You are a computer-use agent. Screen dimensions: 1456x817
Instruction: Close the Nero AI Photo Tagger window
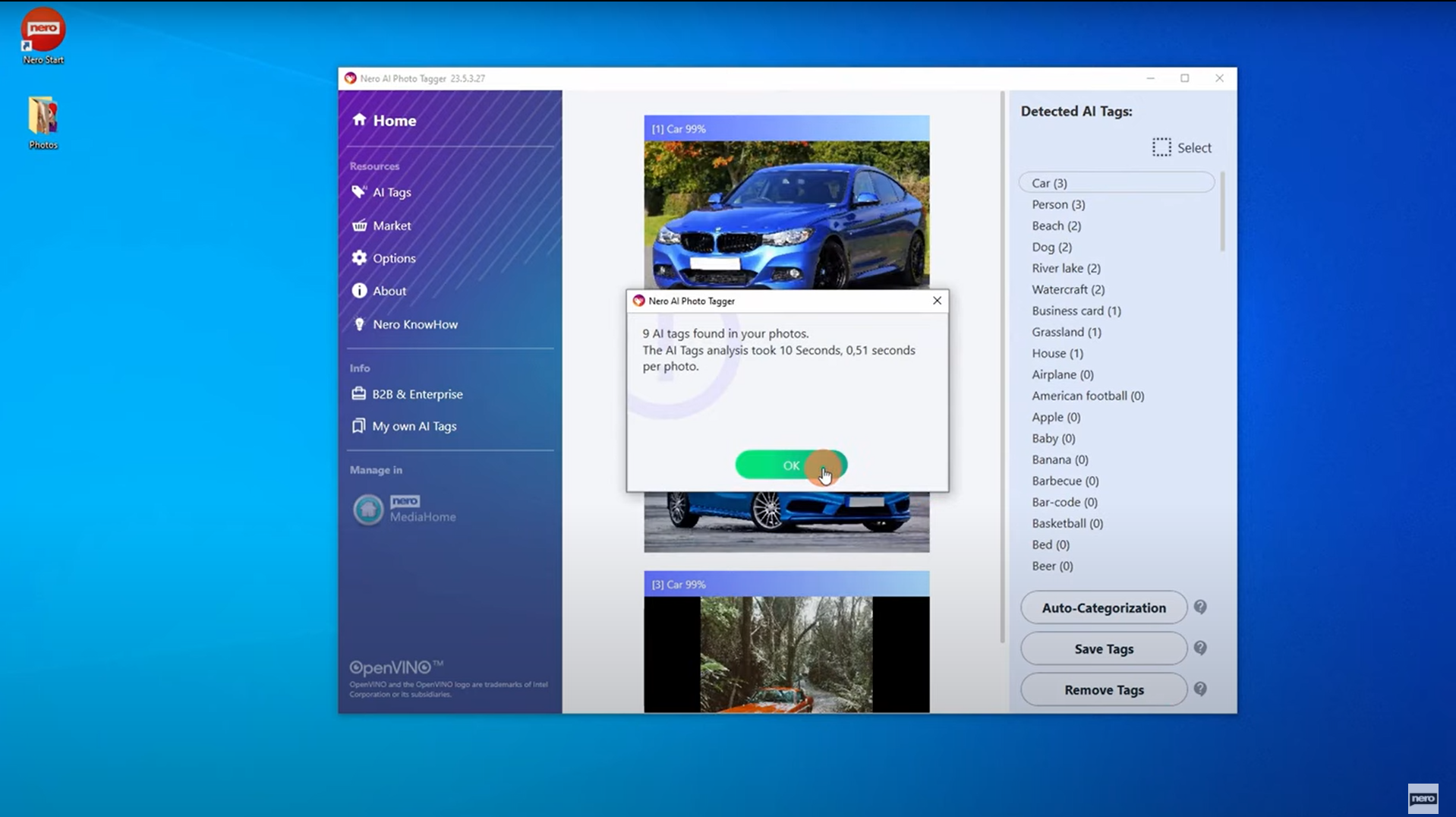coord(1219,78)
